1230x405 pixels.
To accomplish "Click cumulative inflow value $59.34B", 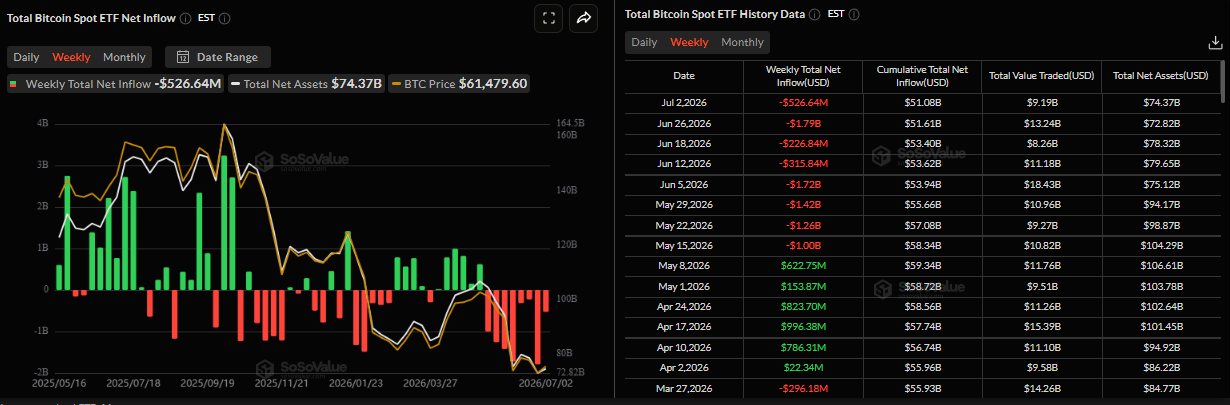I will 922,266.
